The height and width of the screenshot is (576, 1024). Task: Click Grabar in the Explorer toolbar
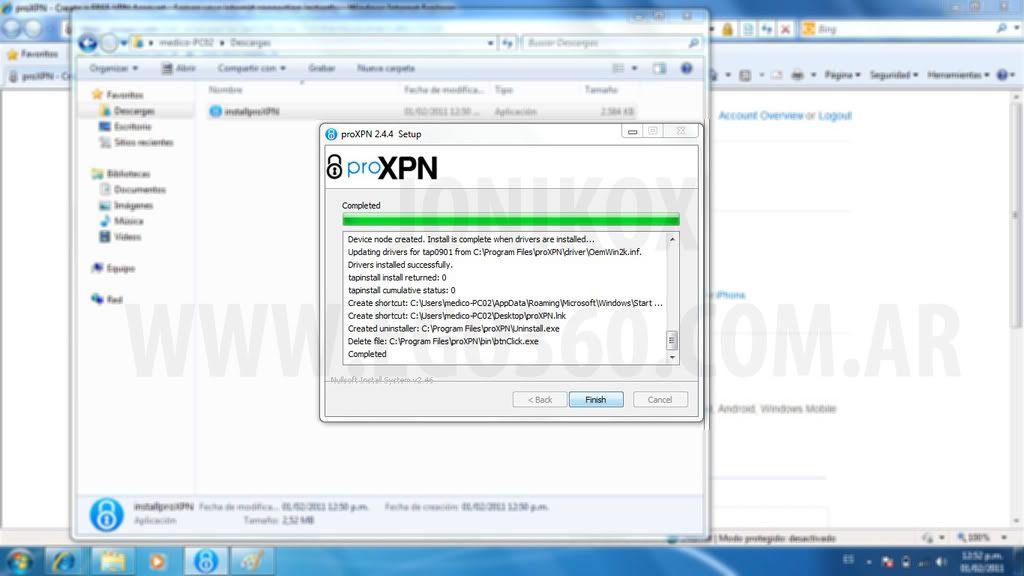point(321,68)
